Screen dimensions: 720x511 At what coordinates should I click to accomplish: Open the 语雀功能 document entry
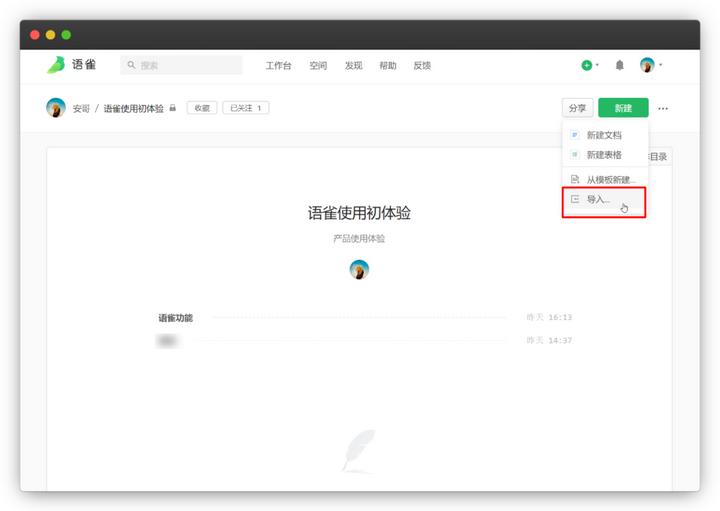[x=175, y=318]
